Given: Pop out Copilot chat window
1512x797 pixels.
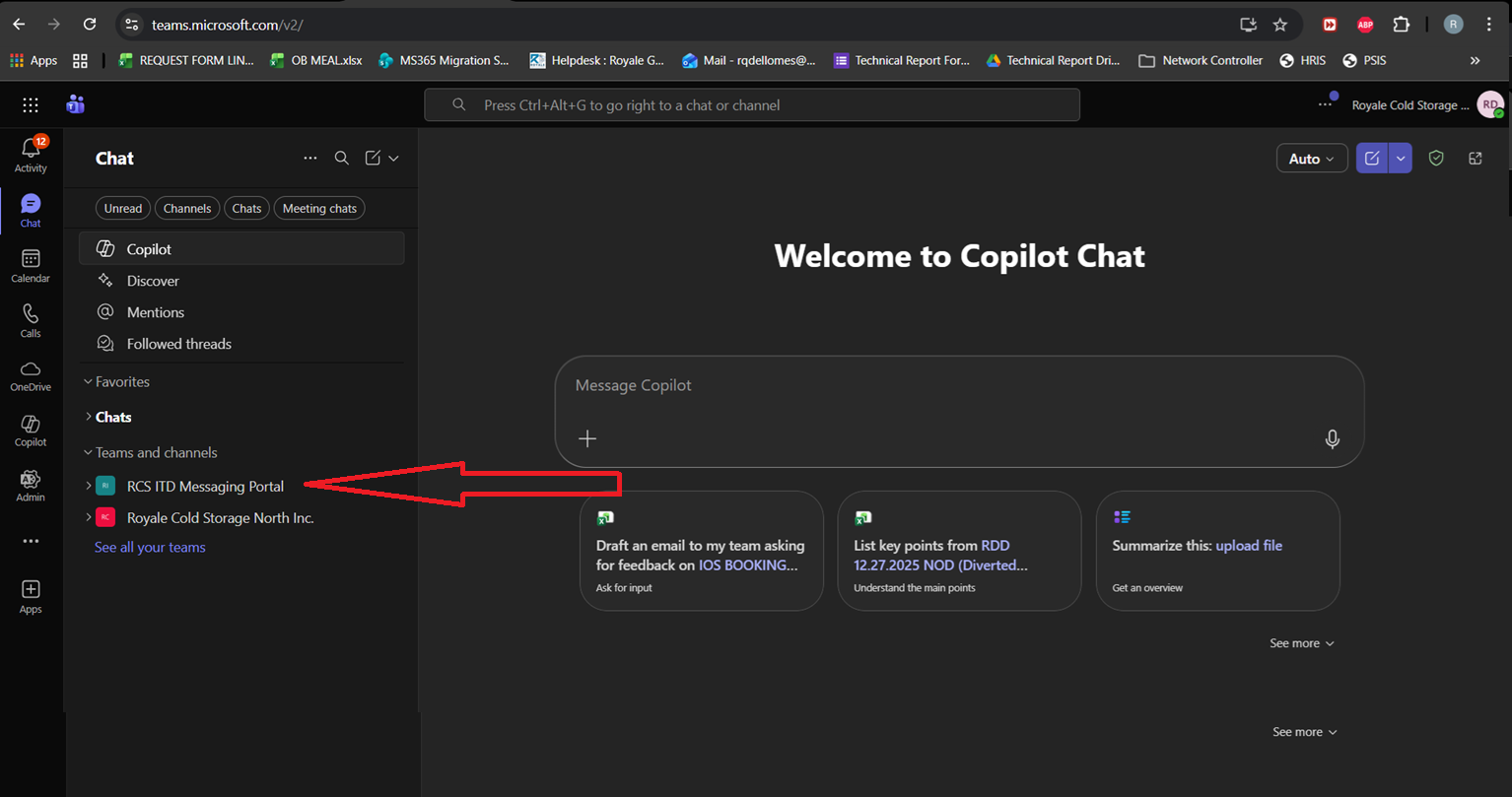Looking at the screenshot, I should 1476,158.
